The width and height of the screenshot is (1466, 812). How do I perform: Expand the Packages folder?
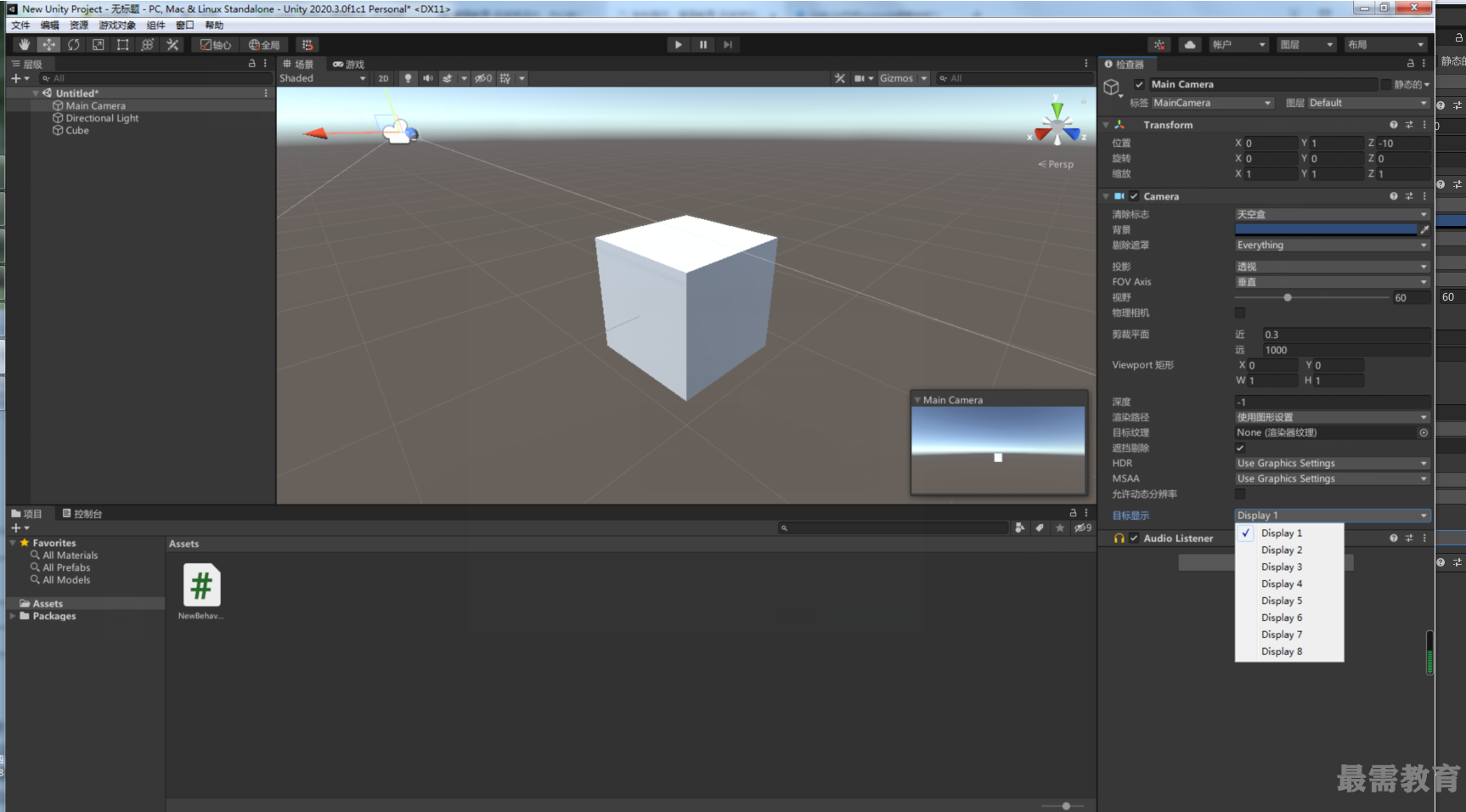pos(13,616)
